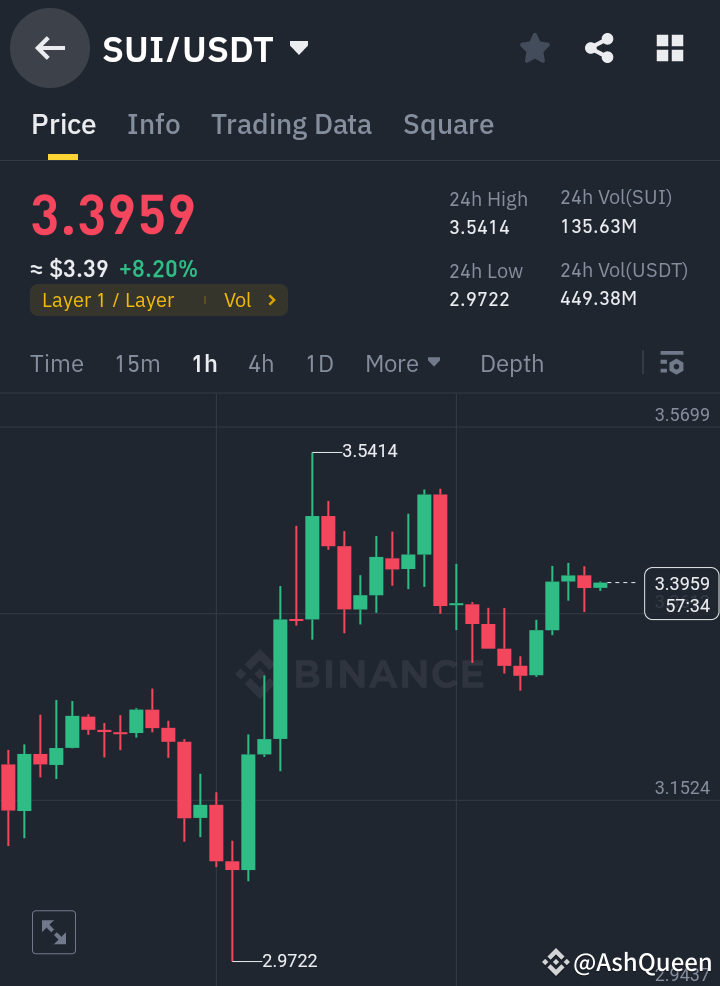Screen dimensions: 720x986
Task: Open the Square tab
Action: tap(448, 124)
